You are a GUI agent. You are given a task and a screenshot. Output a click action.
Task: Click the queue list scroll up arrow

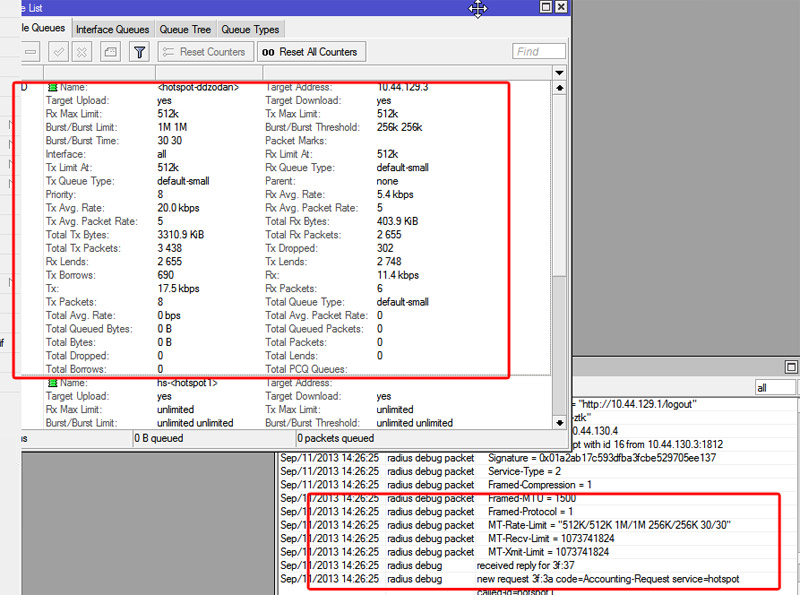(560, 88)
